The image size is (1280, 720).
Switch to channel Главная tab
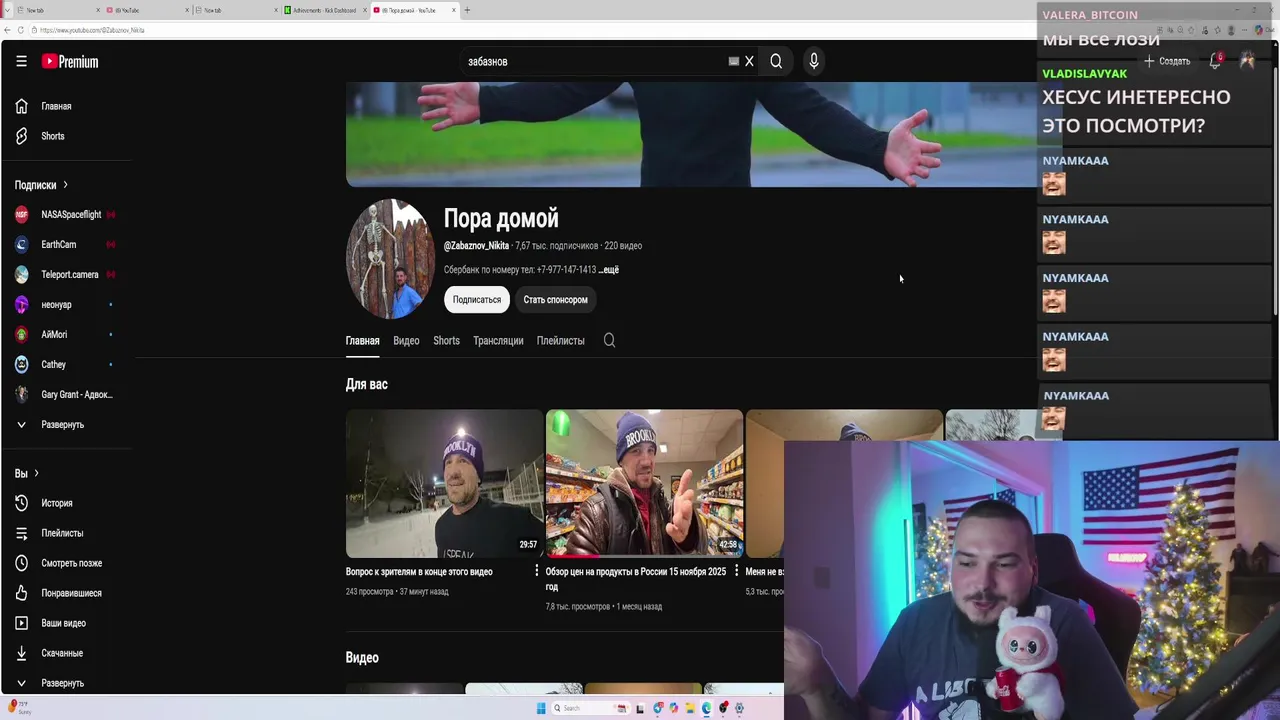pos(362,341)
